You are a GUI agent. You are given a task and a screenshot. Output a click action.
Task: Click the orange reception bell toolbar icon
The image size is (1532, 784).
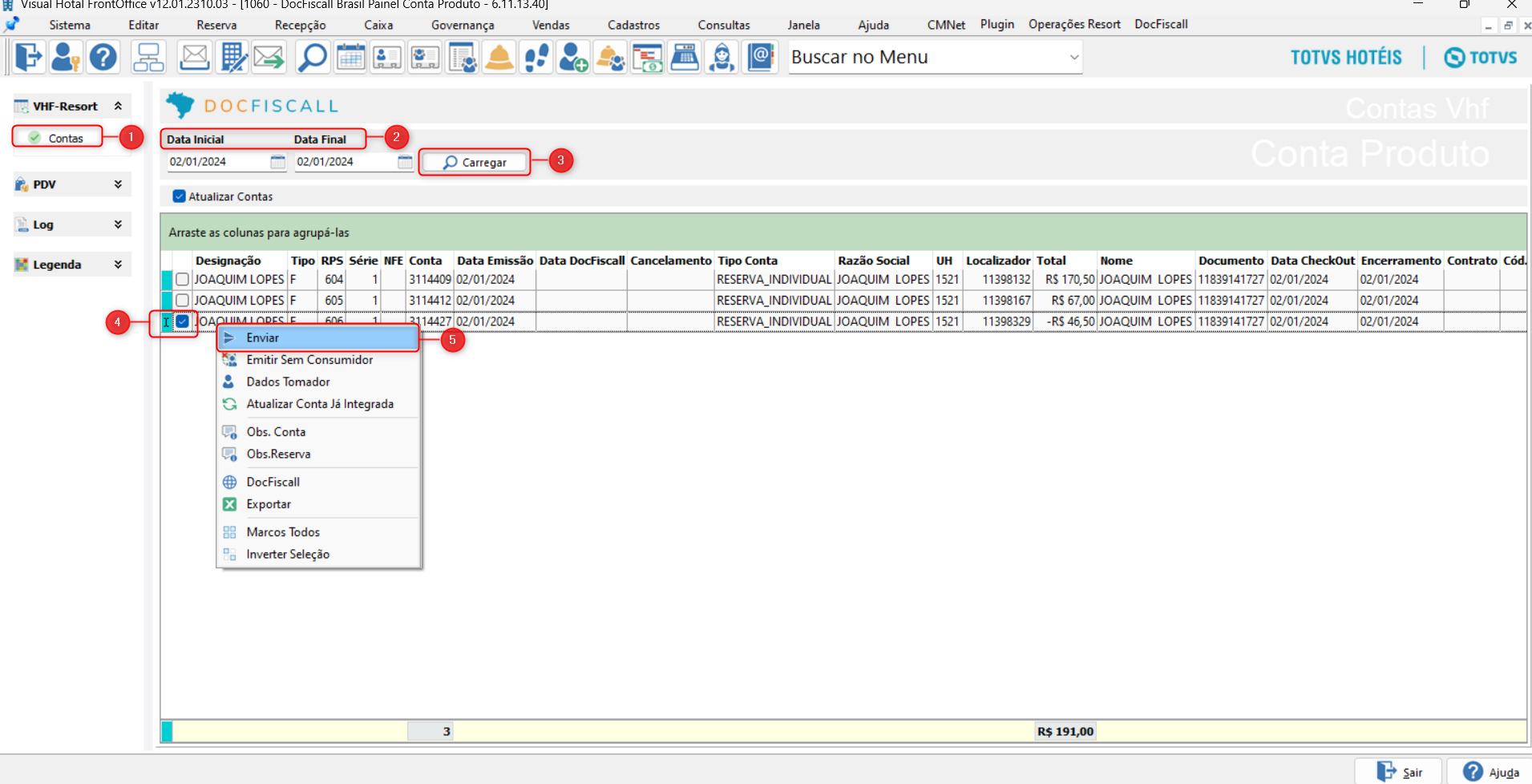499,57
